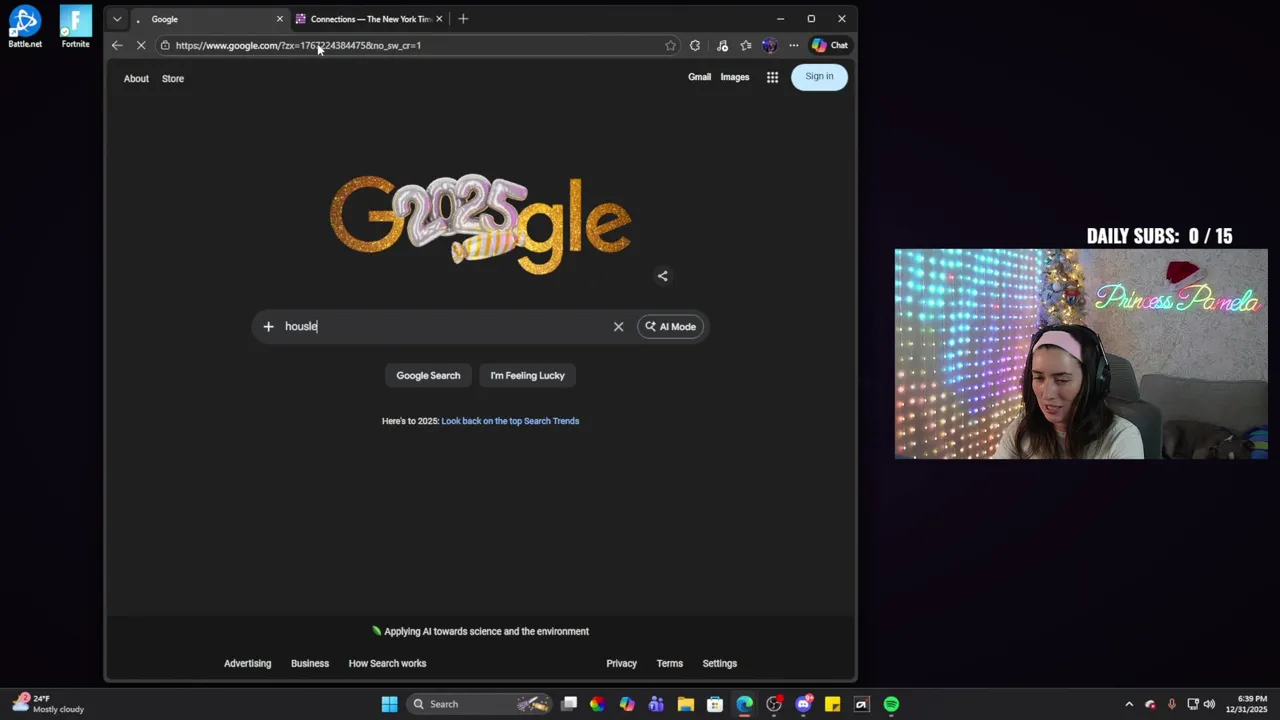The width and height of the screenshot is (1280, 720).
Task: Click the browser back arrow
Action: pyautogui.click(x=117, y=45)
